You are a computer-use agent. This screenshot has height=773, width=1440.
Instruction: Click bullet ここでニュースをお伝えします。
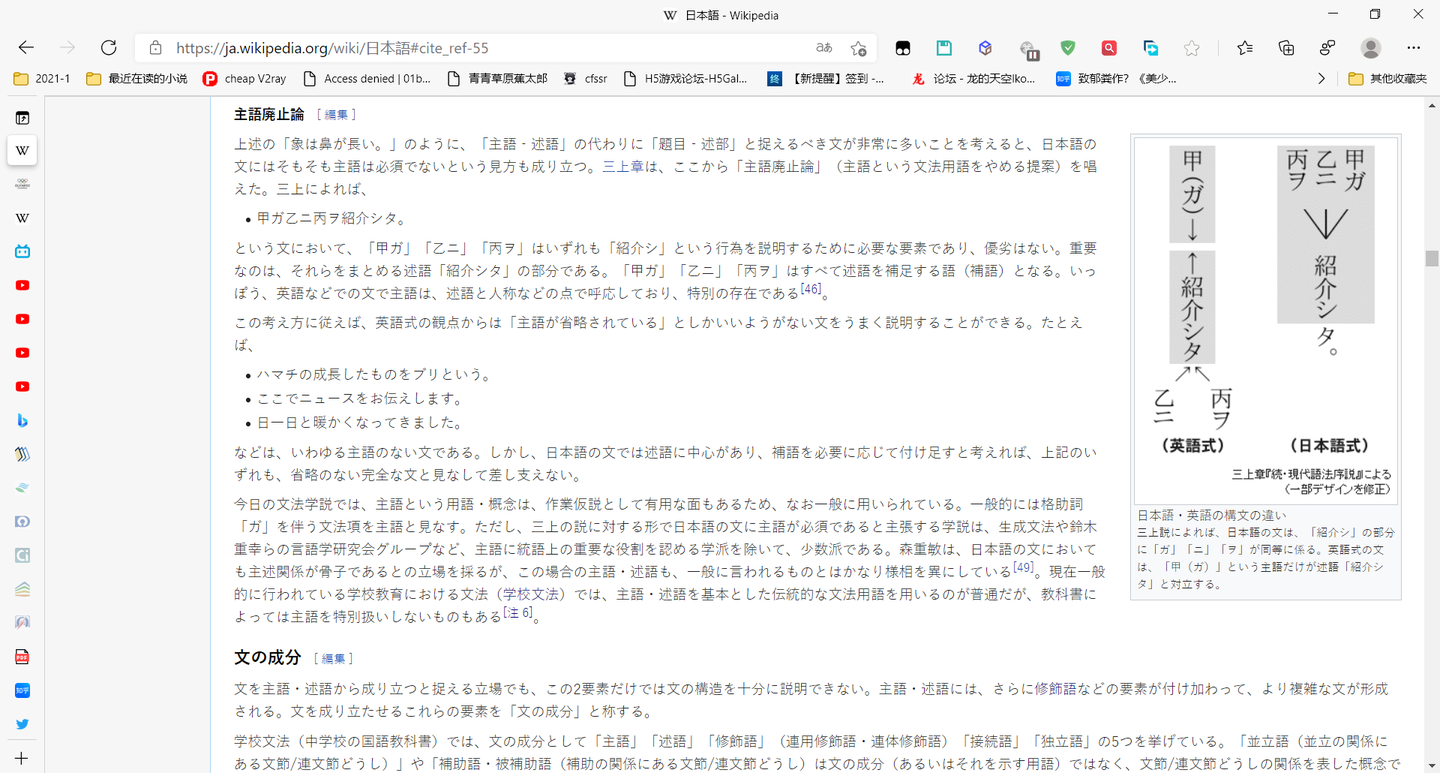pyautogui.click(x=360, y=399)
